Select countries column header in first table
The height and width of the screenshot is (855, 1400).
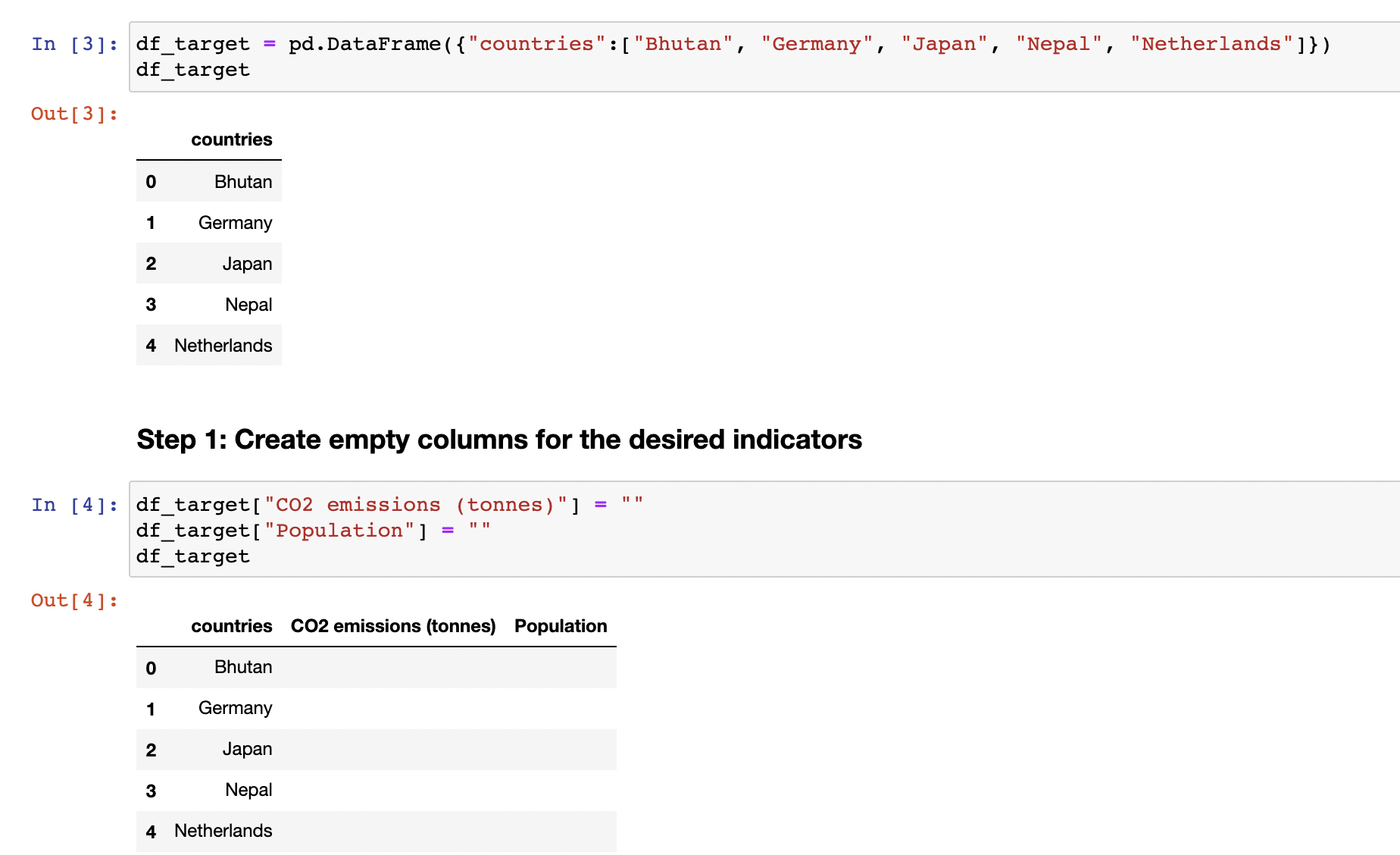231,139
